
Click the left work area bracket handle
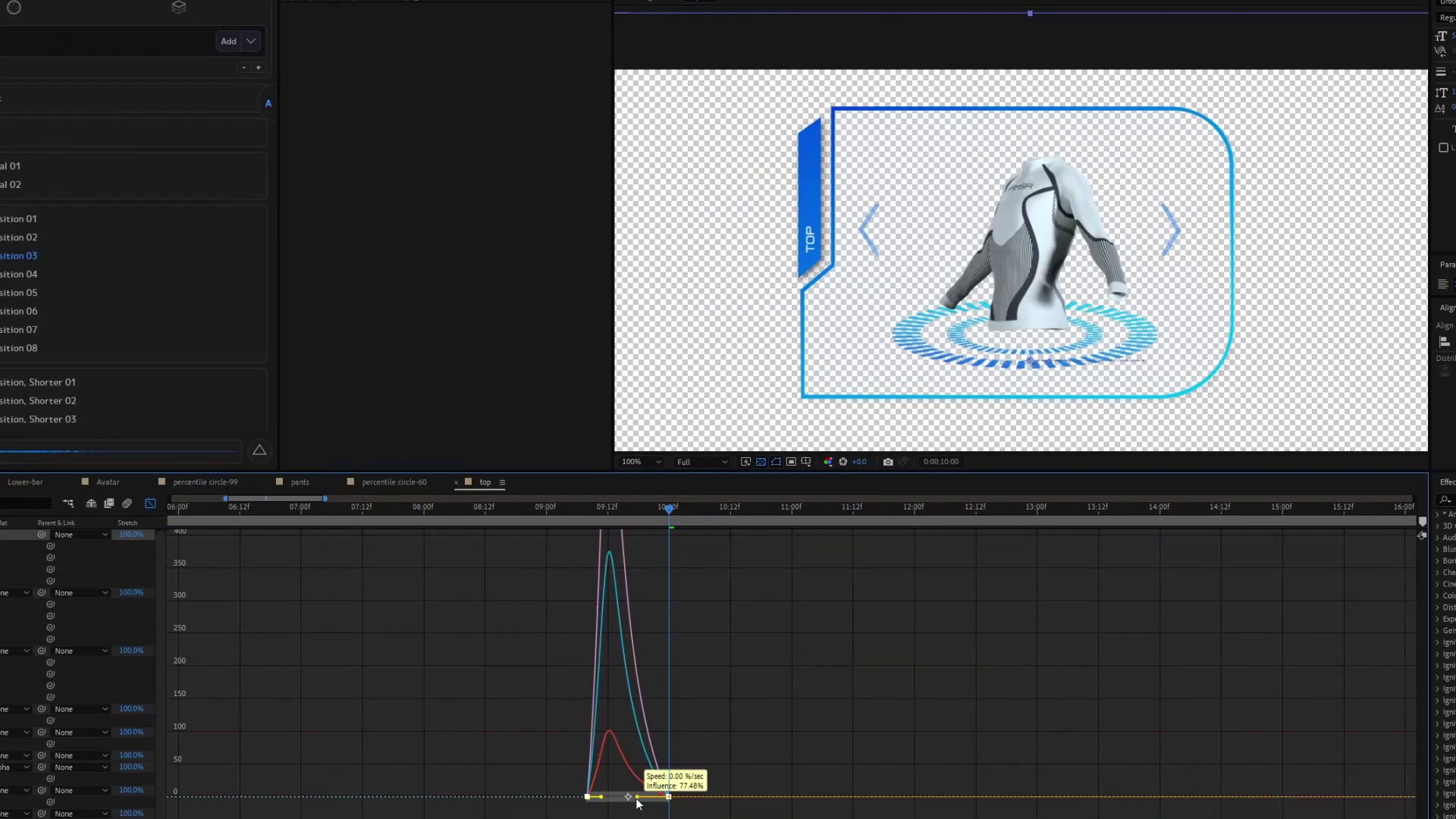225,498
